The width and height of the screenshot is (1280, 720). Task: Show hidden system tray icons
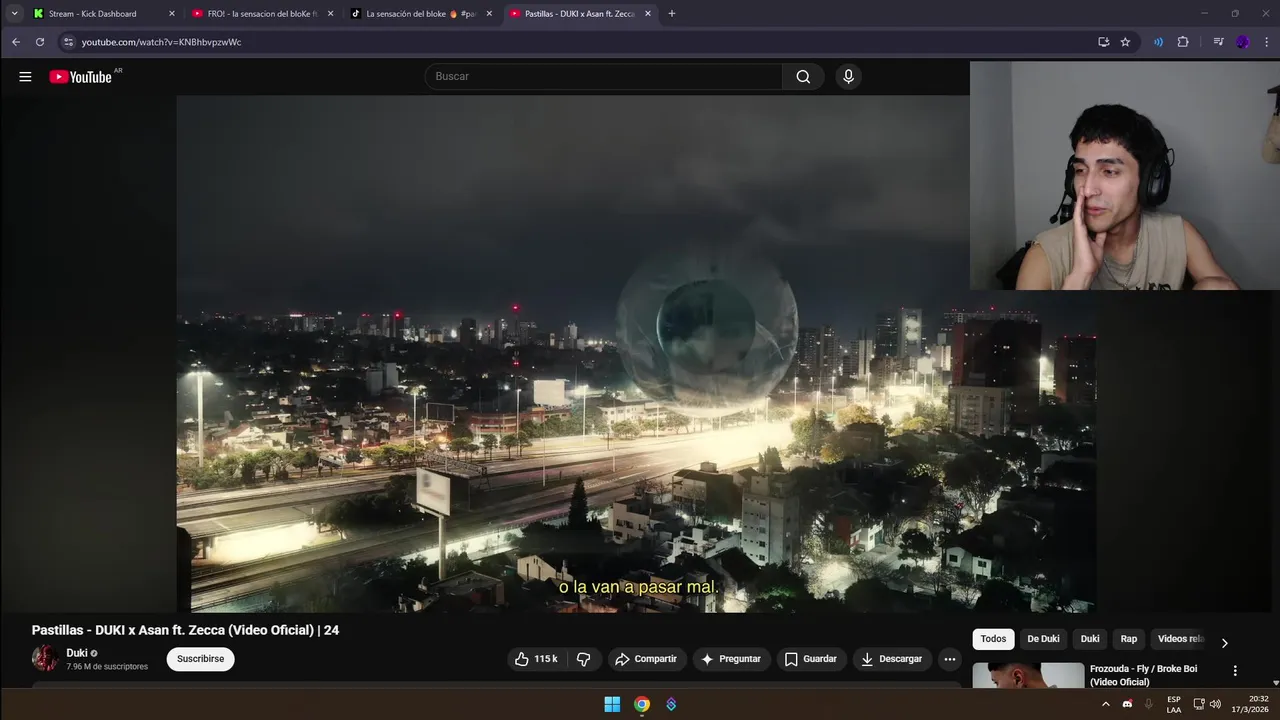point(1105,704)
